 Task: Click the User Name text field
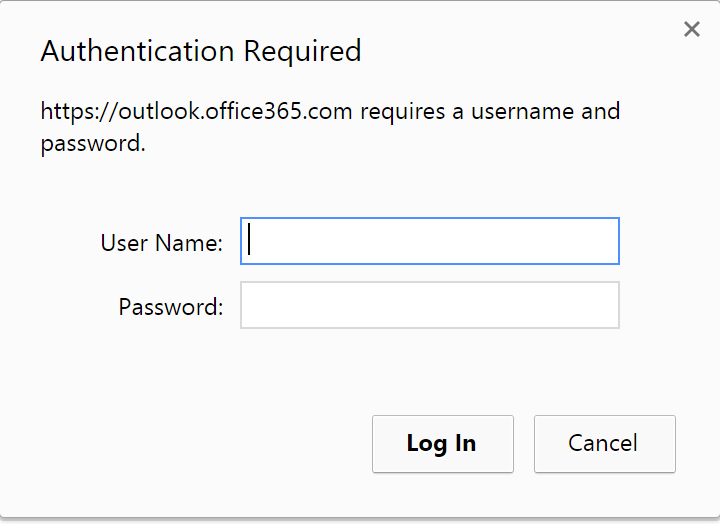point(430,241)
